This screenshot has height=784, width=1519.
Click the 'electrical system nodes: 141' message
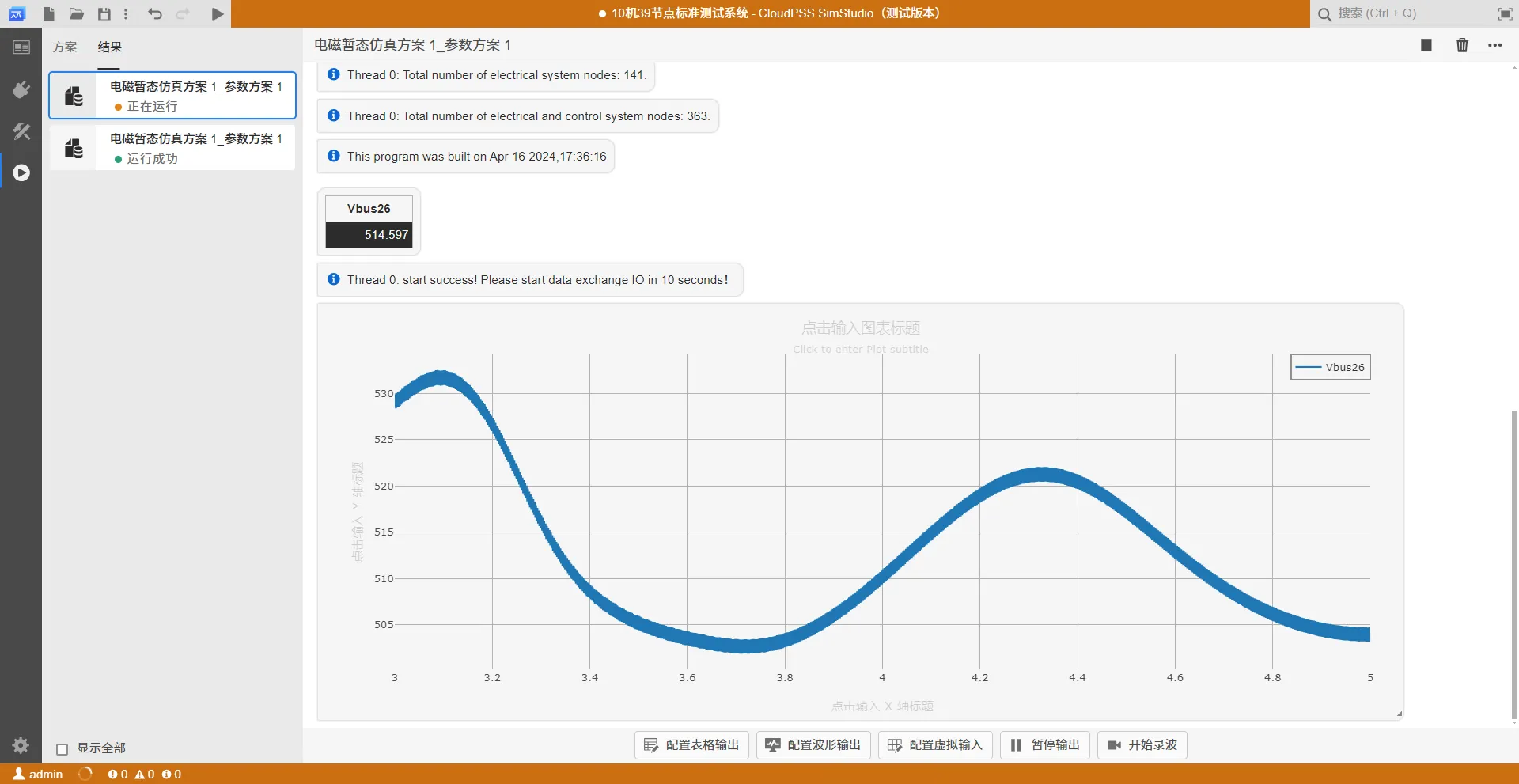(487, 75)
